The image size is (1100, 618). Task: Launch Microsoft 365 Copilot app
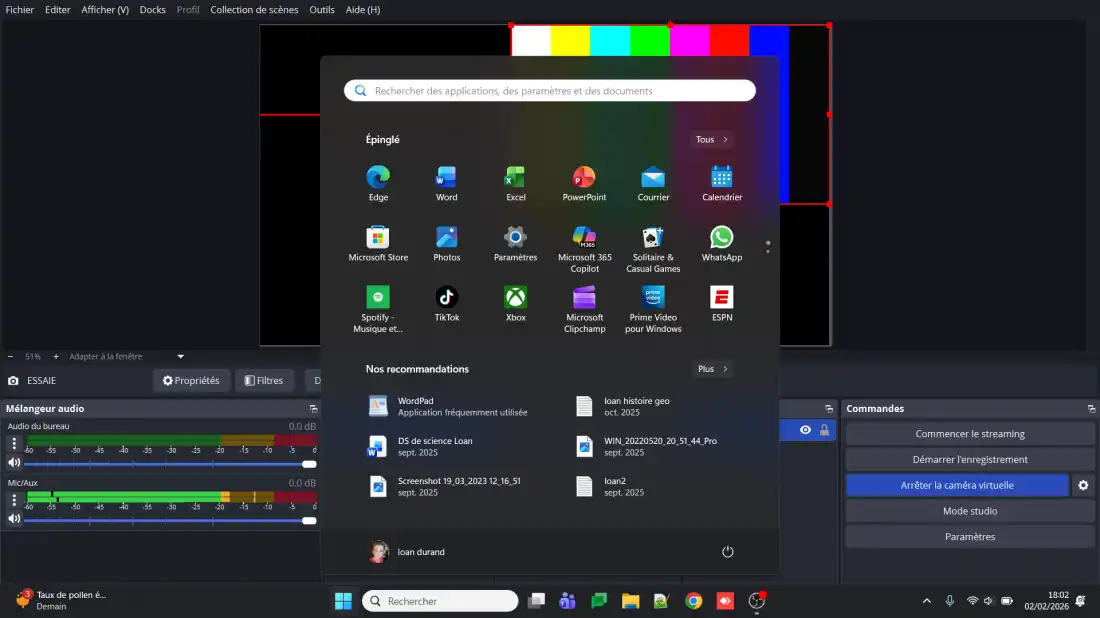[584, 237]
